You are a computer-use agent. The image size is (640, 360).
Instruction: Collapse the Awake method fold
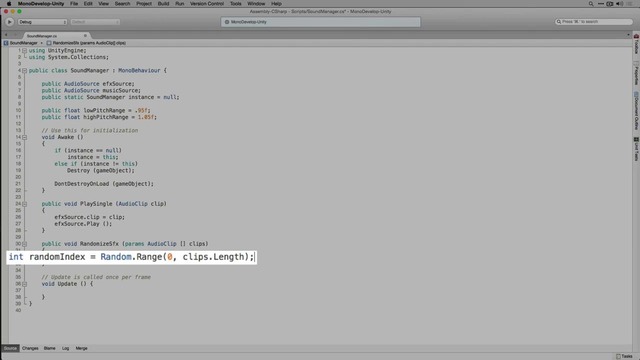[x=24, y=137]
